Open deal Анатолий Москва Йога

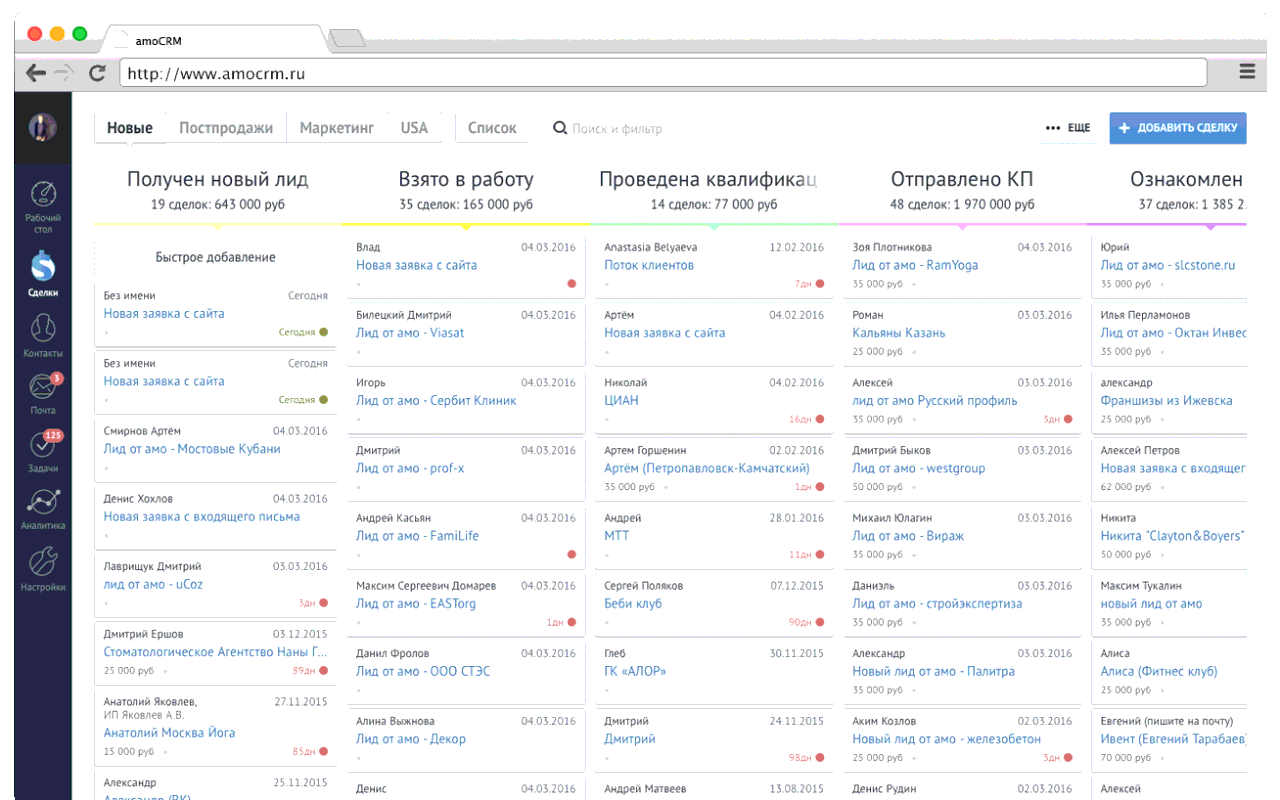(170, 733)
